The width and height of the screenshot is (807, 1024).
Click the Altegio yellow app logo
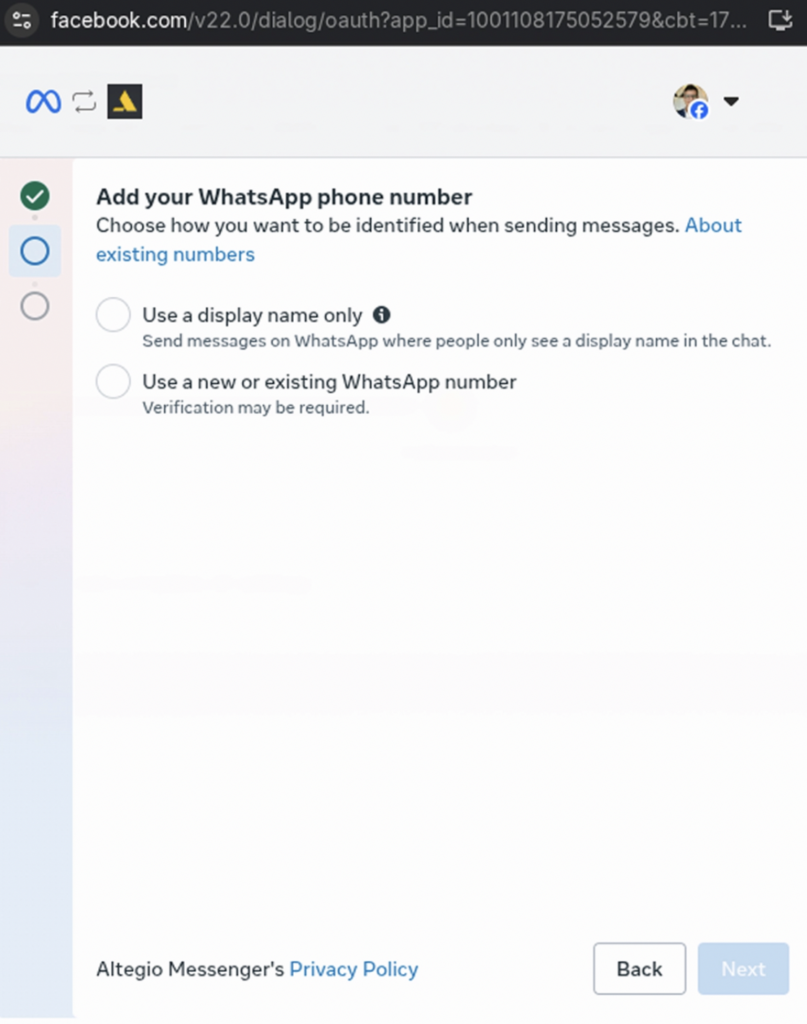(125, 102)
